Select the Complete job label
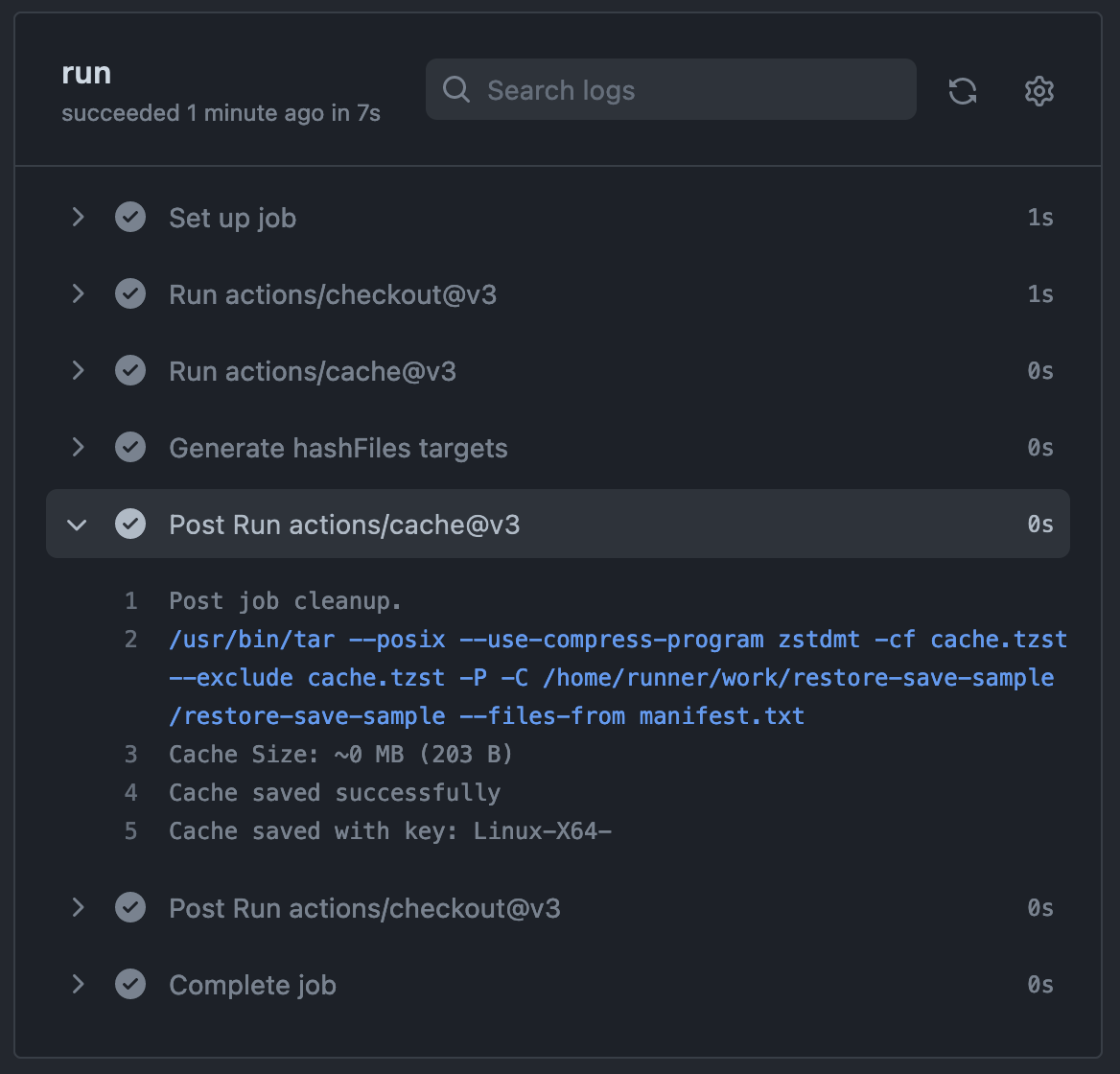1120x1074 pixels. click(x=252, y=986)
